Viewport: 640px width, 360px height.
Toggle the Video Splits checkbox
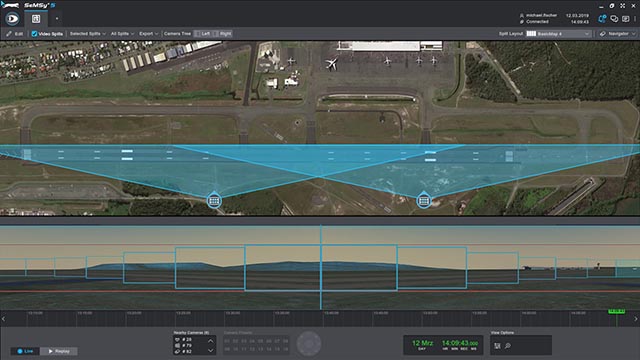tap(34, 33)
